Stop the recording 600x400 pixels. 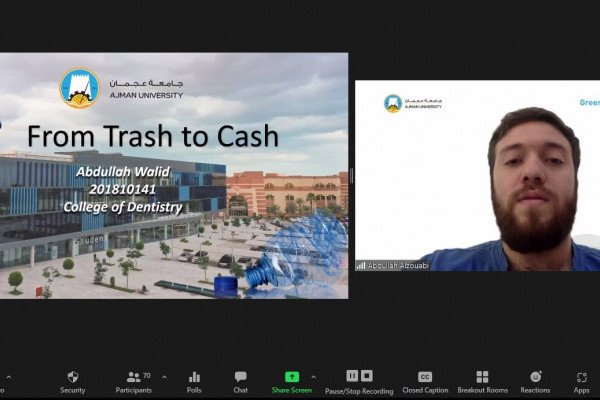367,376
